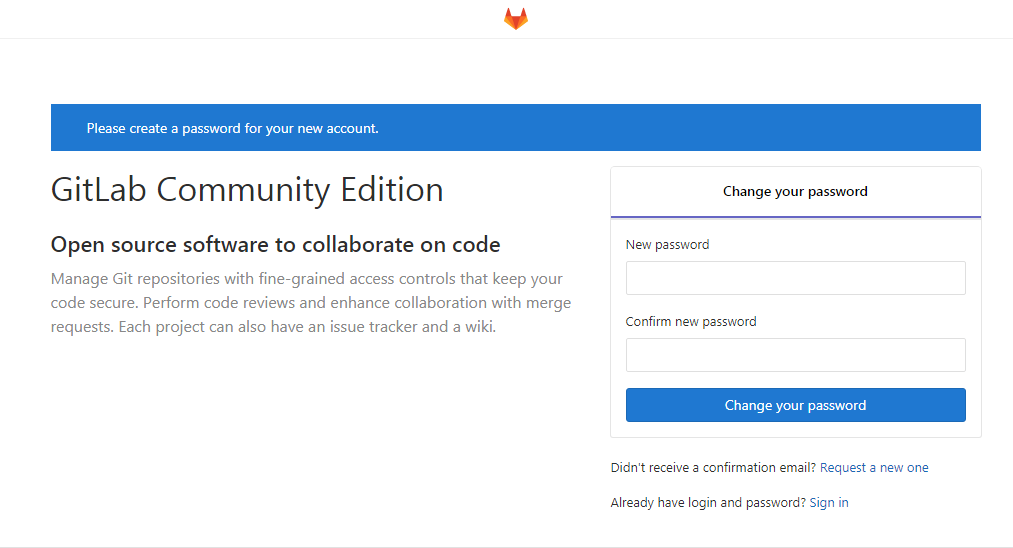Select the Change your password tab header
This screenshot has height=548, width=1013.
click(795, 192)
